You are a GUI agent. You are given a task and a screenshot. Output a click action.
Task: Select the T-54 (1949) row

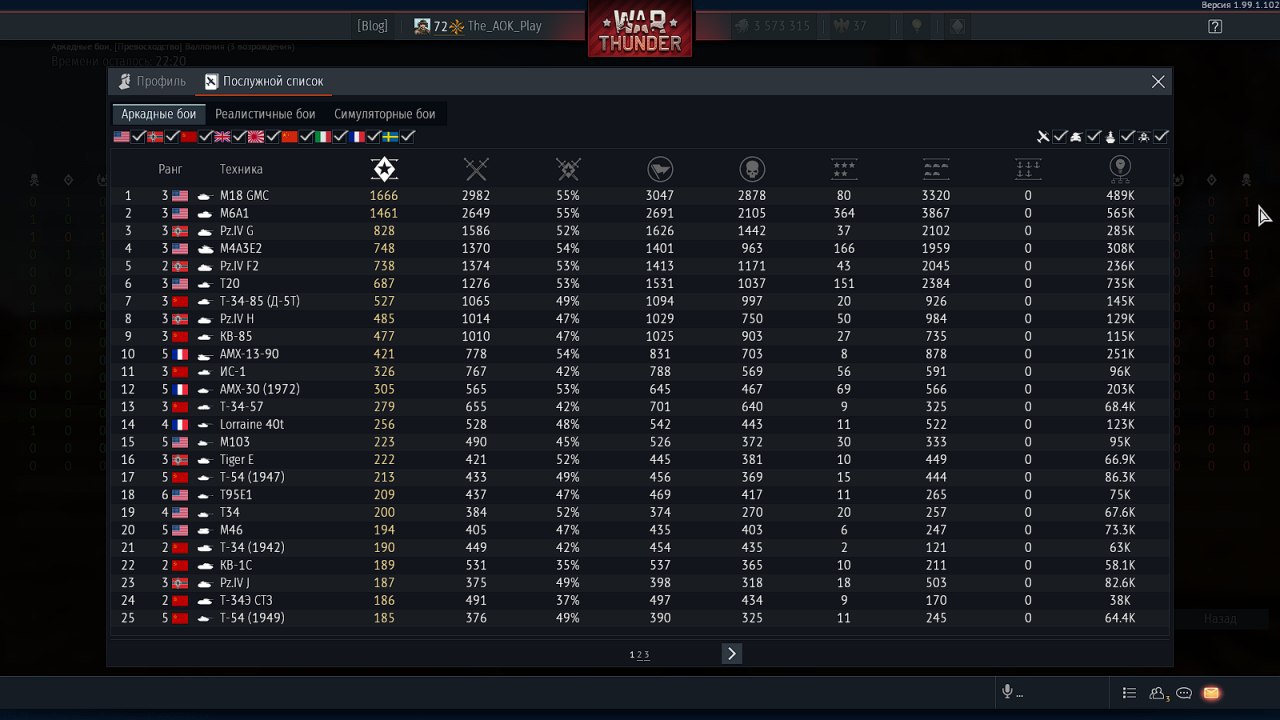point(640,618)
